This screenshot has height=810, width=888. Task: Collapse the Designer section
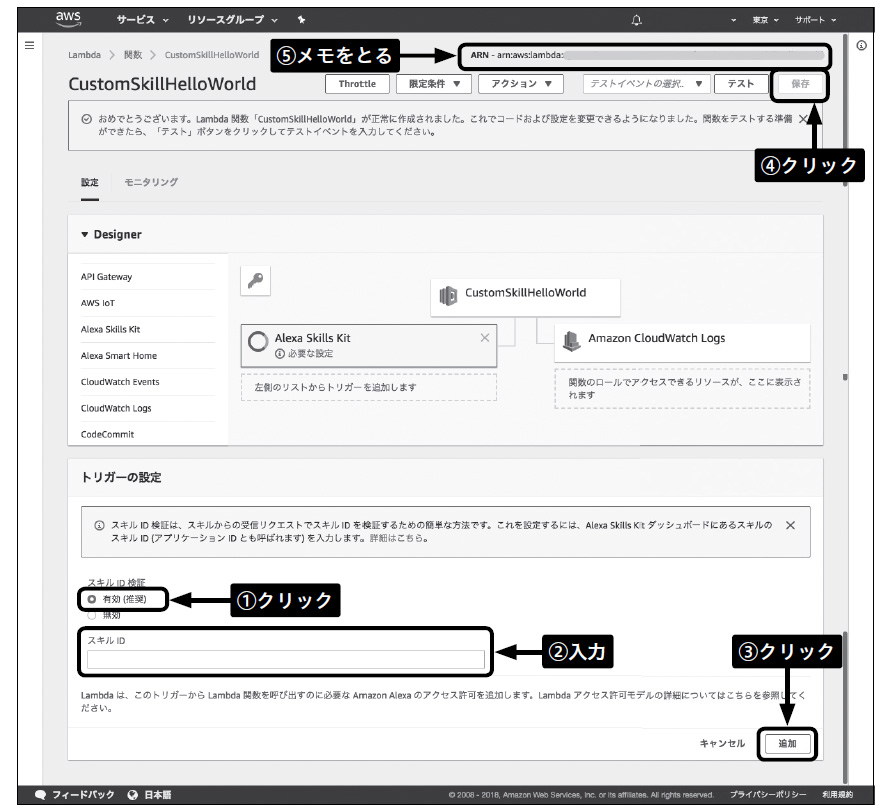pyautogui.click(x=84, y=235)
